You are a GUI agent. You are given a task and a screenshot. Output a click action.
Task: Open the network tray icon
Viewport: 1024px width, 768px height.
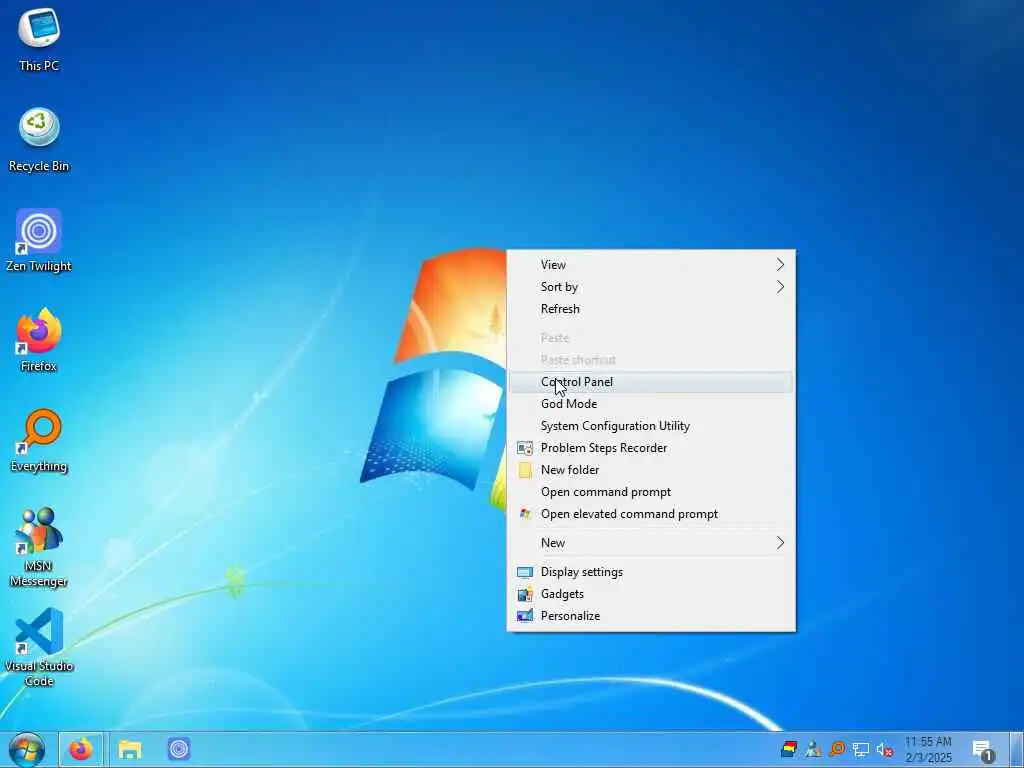pyautogui.click(x=861, y=749)
